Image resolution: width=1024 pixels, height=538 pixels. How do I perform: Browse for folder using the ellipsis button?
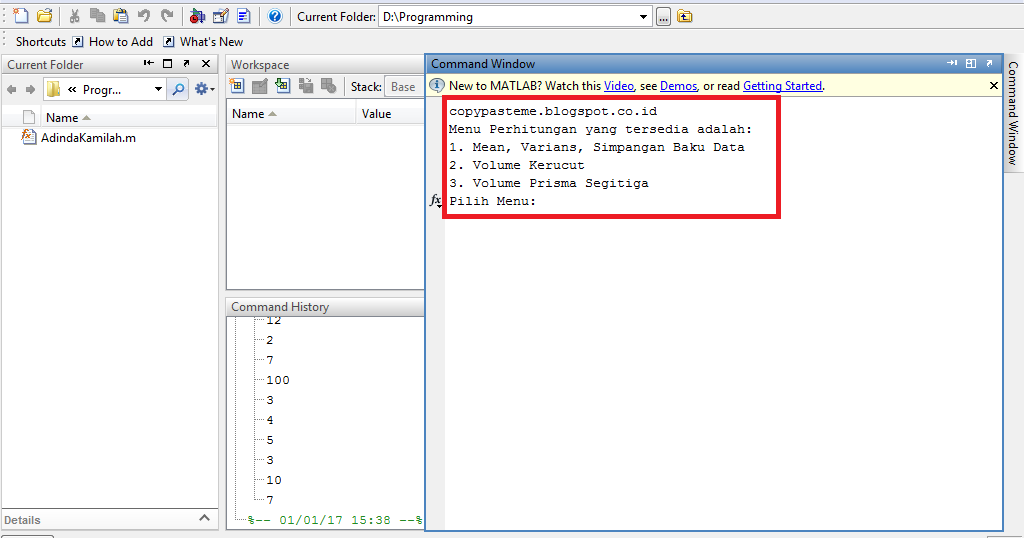coord(663,17)
